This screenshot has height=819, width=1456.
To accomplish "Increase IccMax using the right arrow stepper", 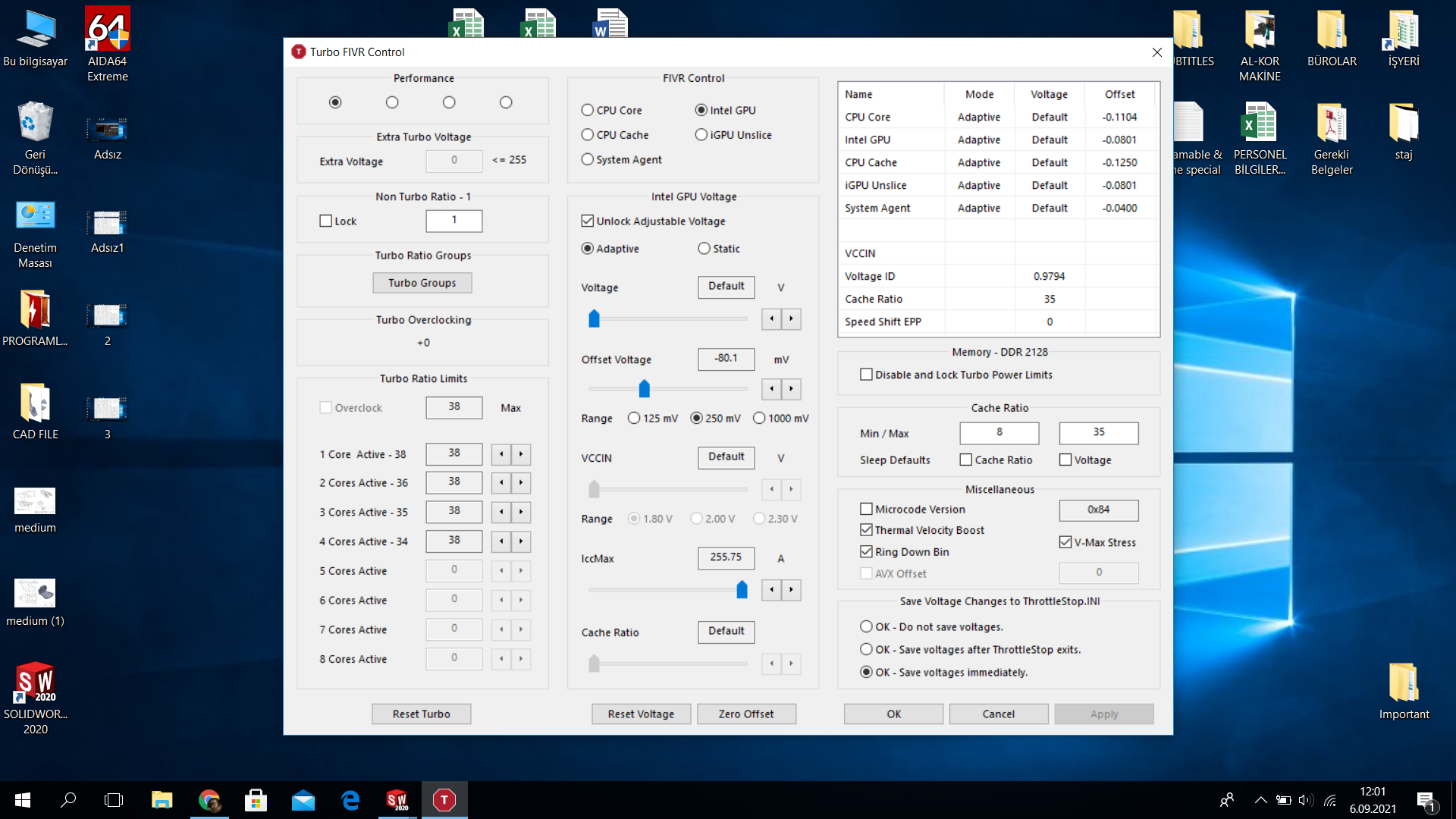I will pyautogui.click(x=791, y=589).
